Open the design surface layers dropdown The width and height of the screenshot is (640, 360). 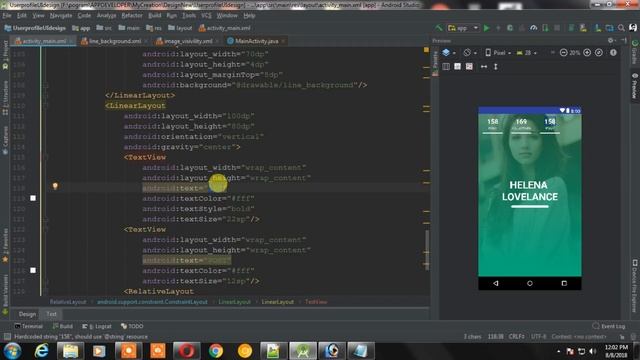449,53
